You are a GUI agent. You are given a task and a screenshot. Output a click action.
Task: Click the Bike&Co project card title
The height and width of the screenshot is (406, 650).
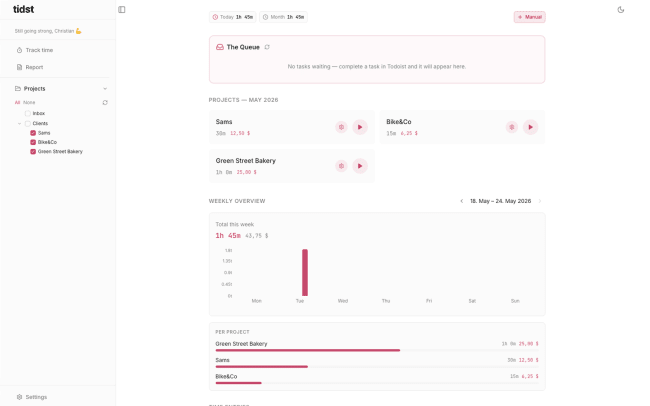(x=399, y=122)
